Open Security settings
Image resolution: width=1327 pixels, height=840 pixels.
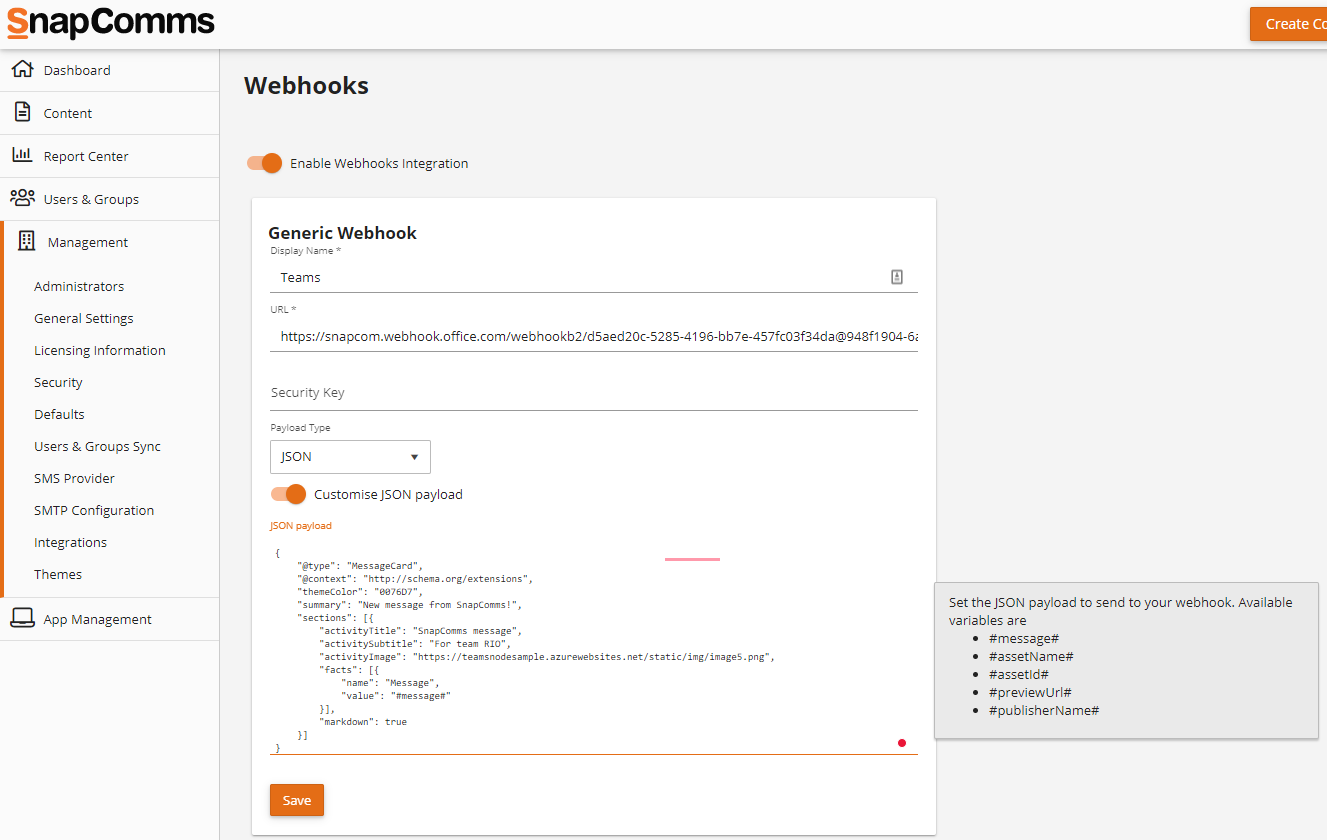pyautogui.click(x=58, y=382)
